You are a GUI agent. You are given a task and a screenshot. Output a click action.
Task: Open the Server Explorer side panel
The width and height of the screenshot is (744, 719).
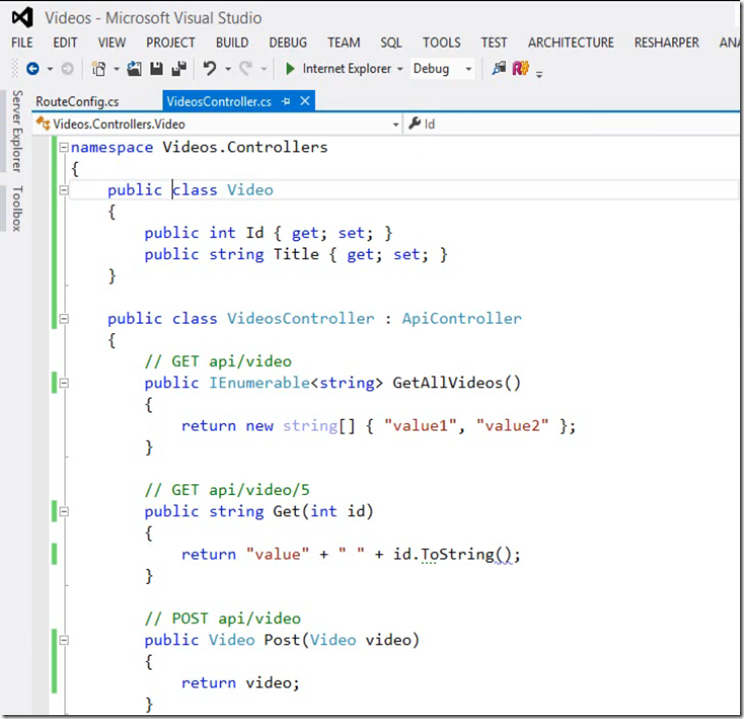tap(17, 131)
